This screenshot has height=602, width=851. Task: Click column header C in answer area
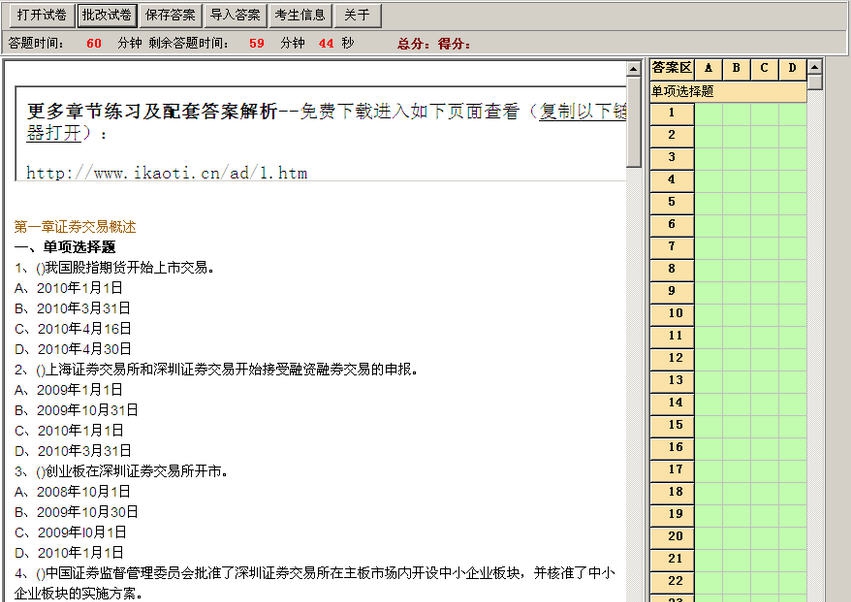[x=765, y=68]
